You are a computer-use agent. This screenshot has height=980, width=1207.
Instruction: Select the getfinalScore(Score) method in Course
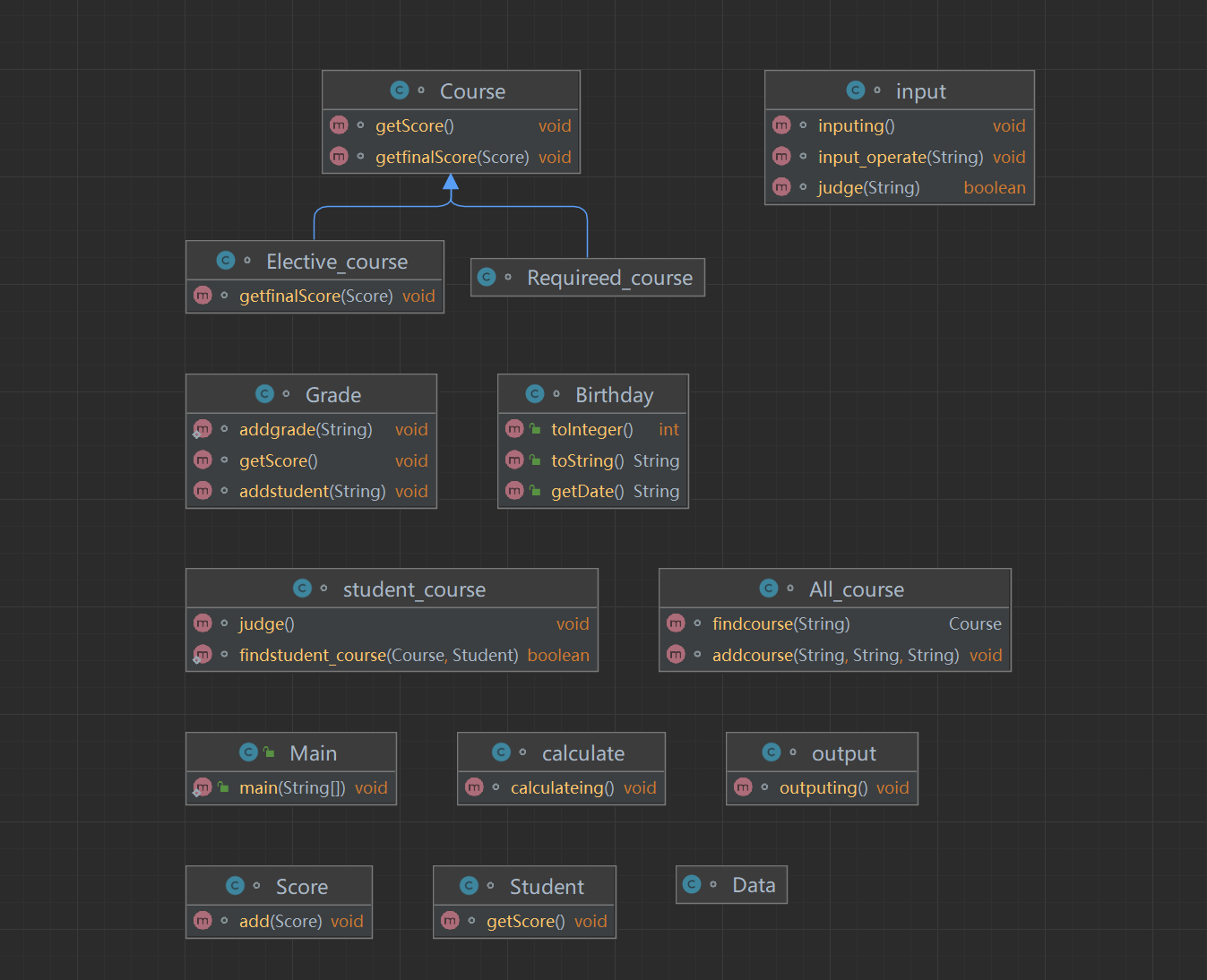point(451,157)
